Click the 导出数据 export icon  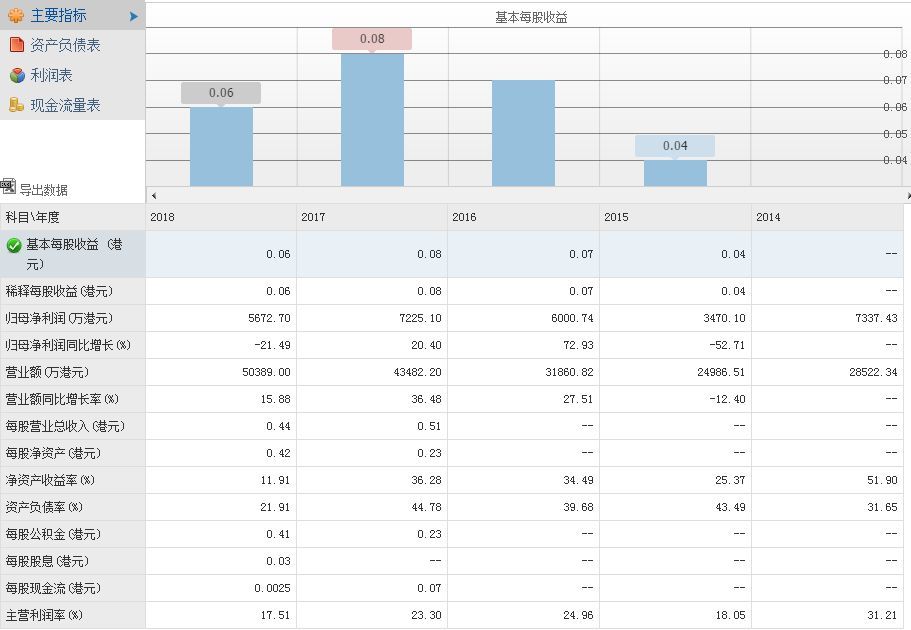[x=9, y=187]
